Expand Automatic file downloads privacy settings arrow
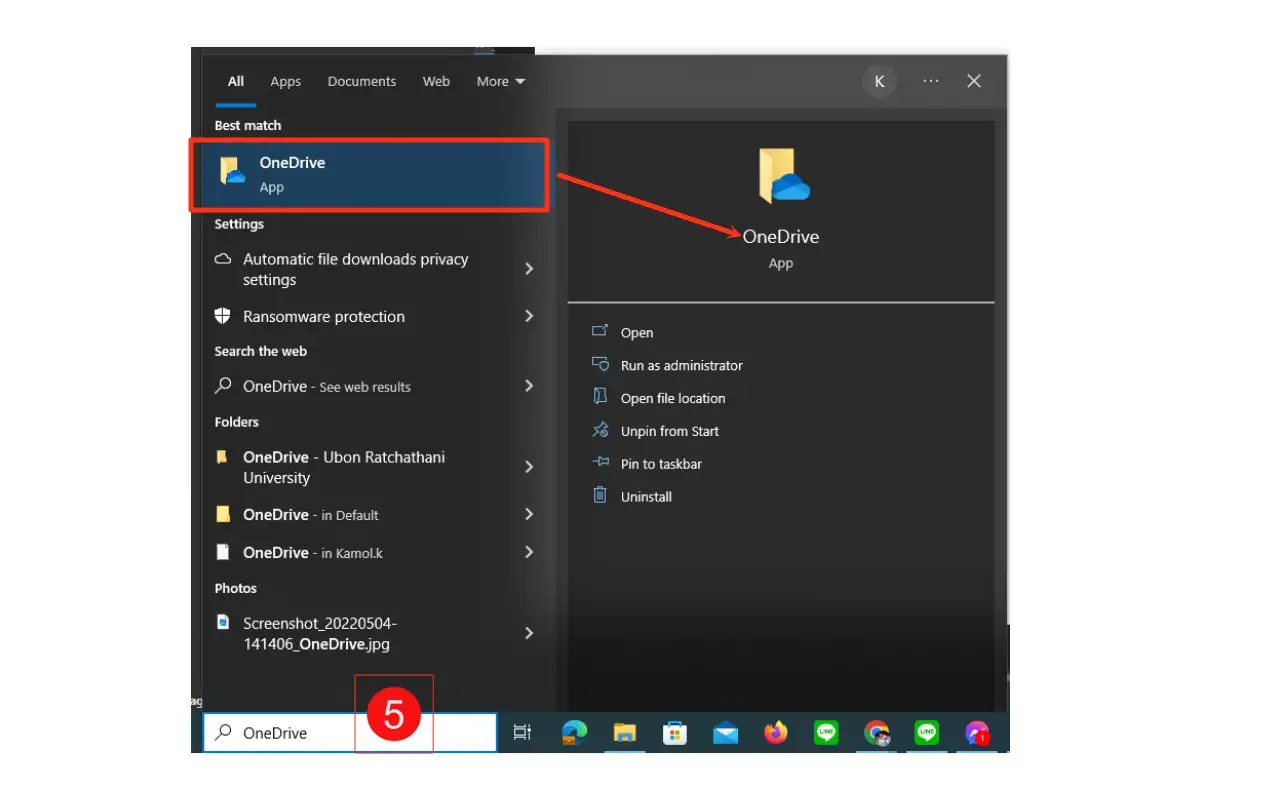The image size is (1280, 800). click(x=529, y=269)
